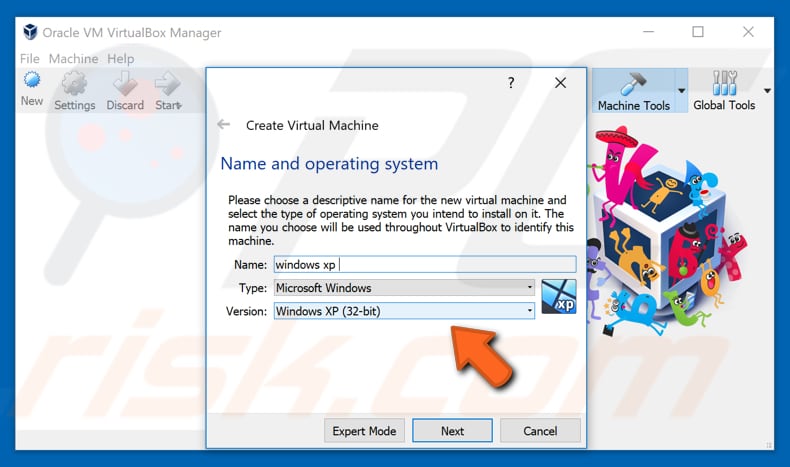Click the 'Name:' label

[x=250, y=264]
